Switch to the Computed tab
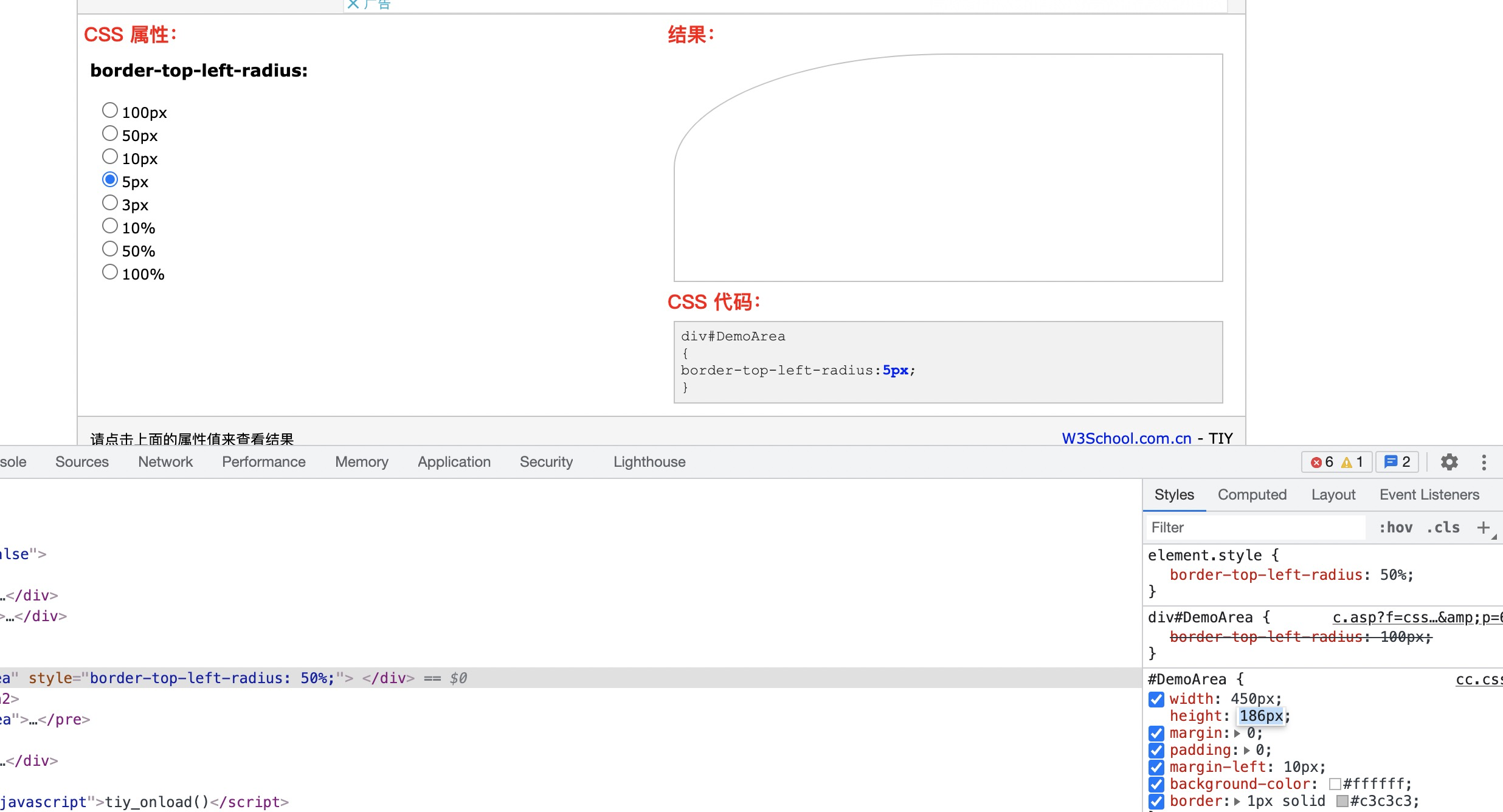This screenshot has width=1503, height=812. (x=1252, y=495)
